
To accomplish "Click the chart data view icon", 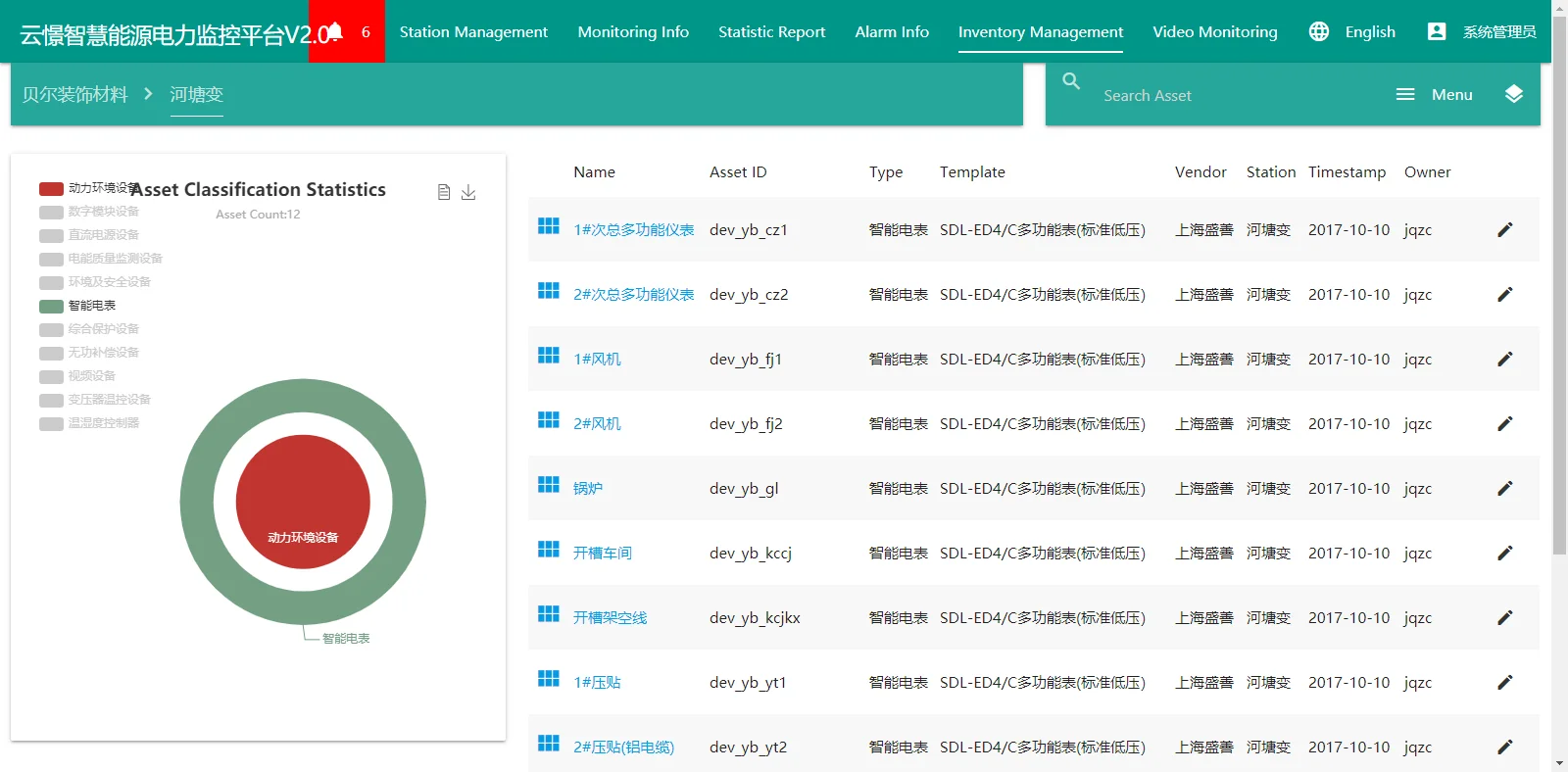I will 444,192.
